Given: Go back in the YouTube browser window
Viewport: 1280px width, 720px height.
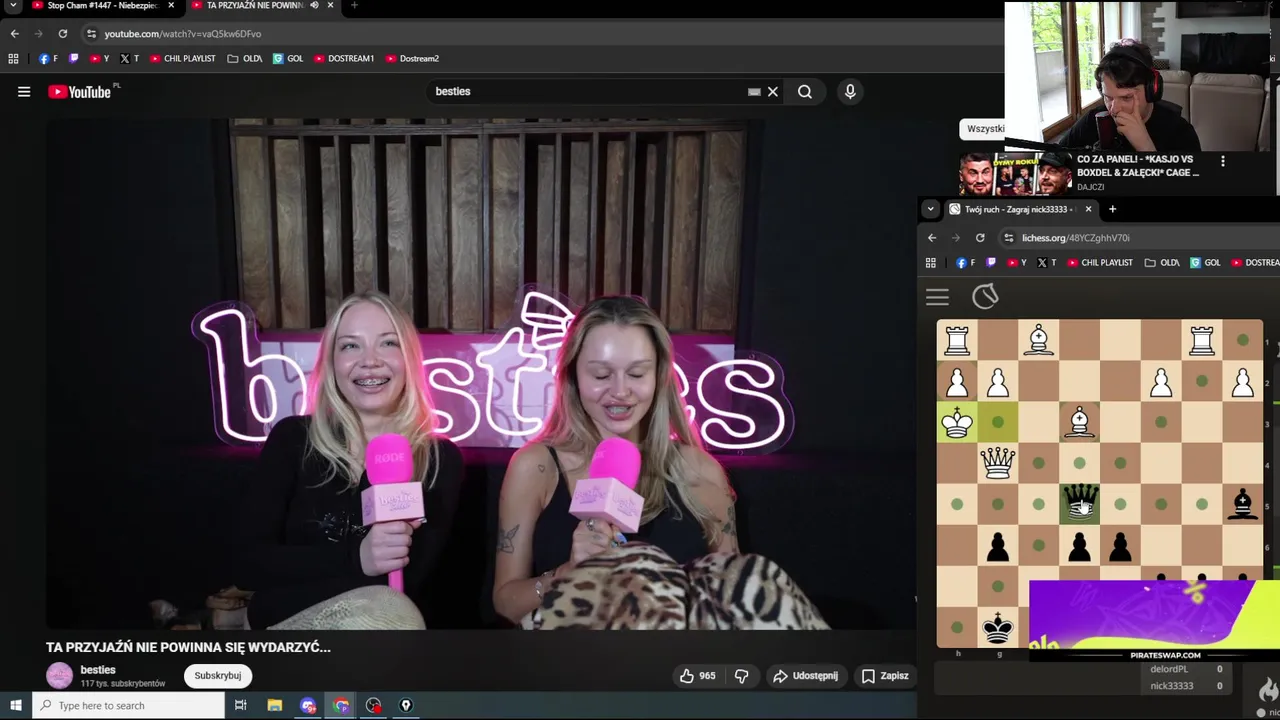Looking at the screenshot, I should click(x=14, y=34).
